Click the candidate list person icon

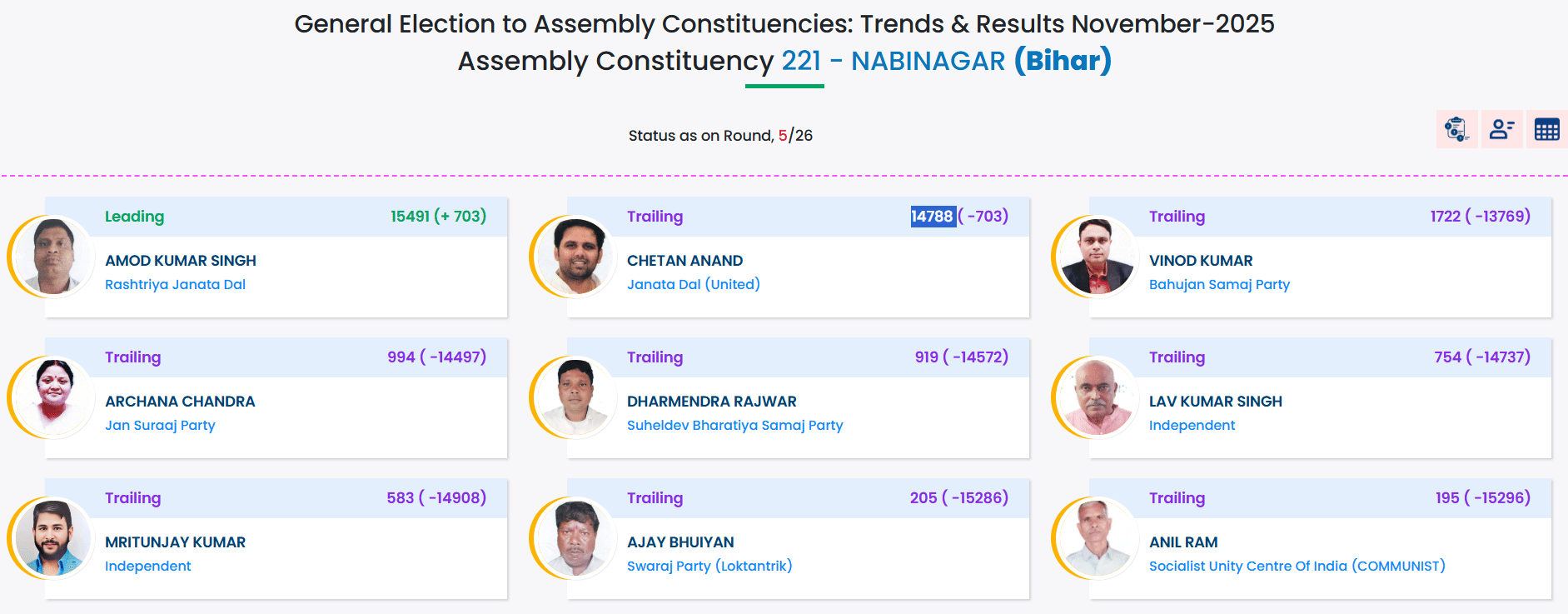coord(1501,129)
